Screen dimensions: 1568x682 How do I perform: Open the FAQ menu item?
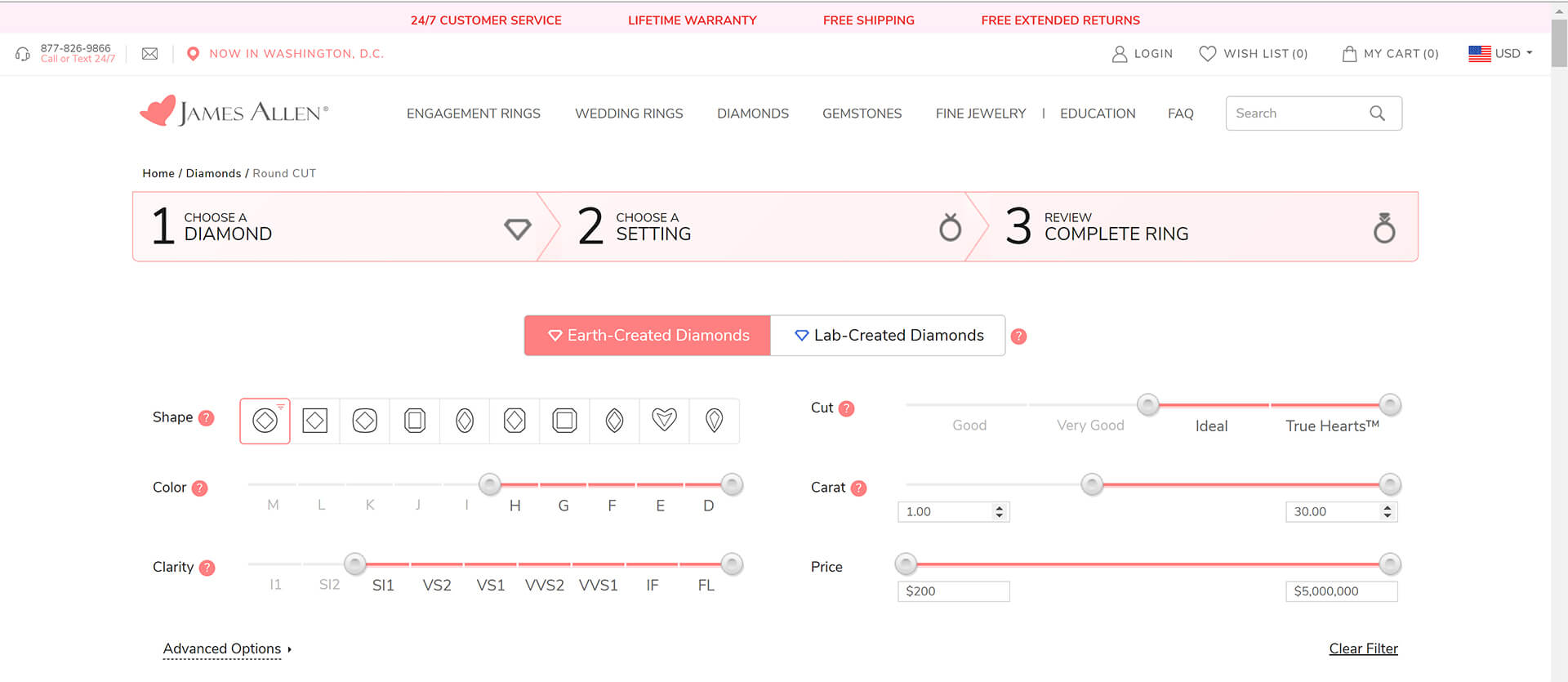(1181, 114)
